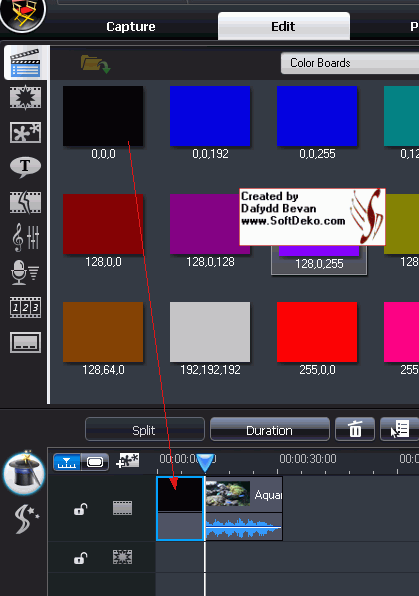Click the director's chair application logo
The image size is (419, 596).
click(23, 14)
